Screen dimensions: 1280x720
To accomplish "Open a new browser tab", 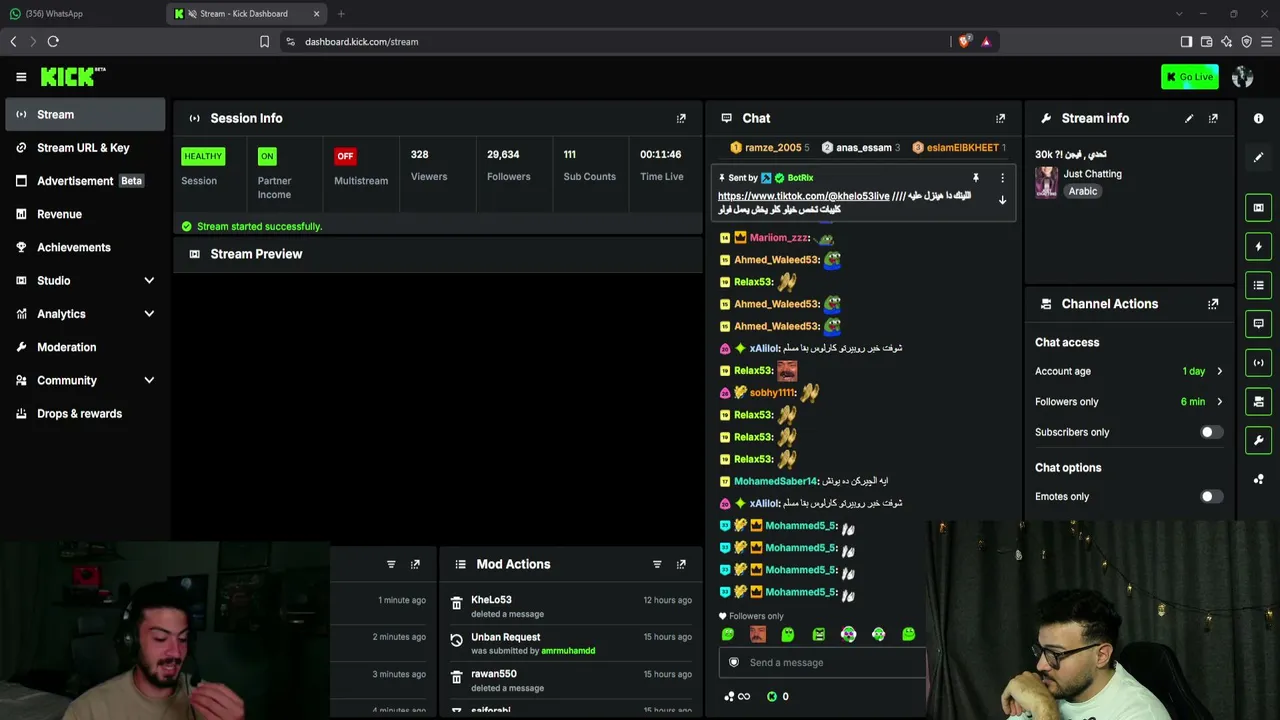I will click(x=341, y=14).
